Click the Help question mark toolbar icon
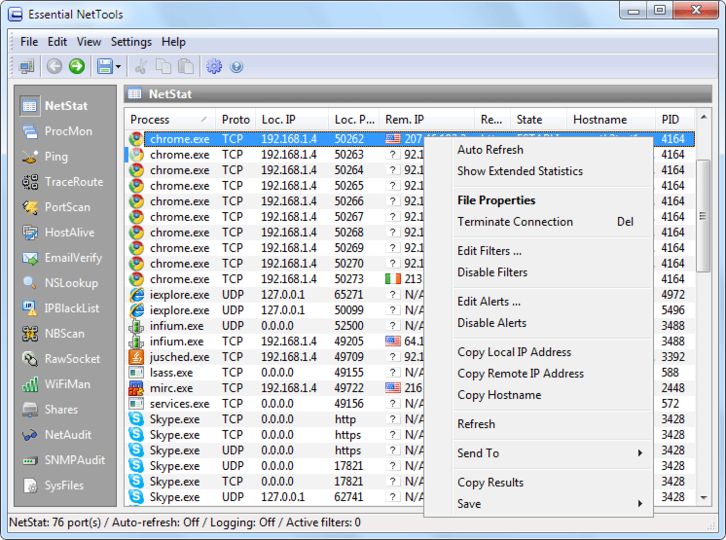The height and width of the screenshot is (540, 726). (237, 67)
